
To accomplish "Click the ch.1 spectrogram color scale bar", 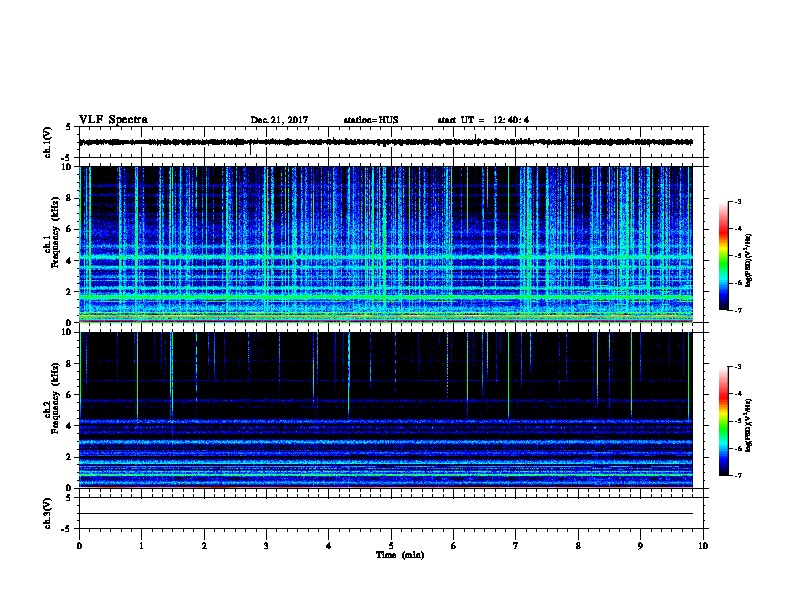I will (724, 256).
